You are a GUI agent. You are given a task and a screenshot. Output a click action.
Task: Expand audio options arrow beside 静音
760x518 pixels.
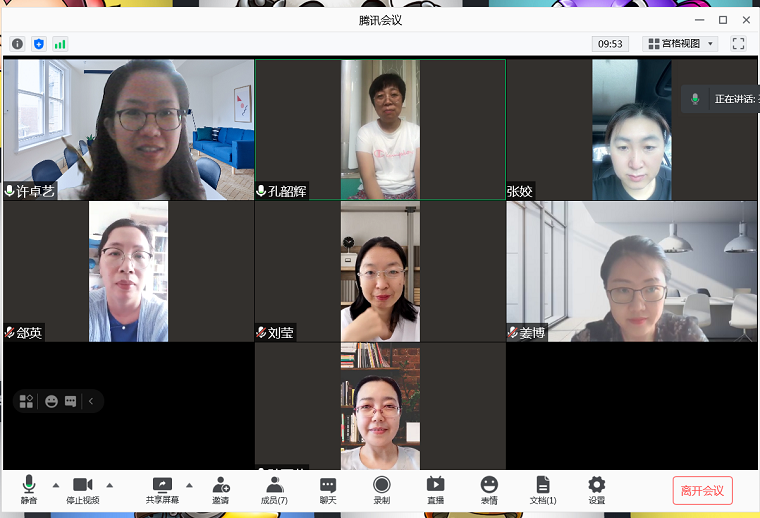pyautogui.click(x=55, y=485)
